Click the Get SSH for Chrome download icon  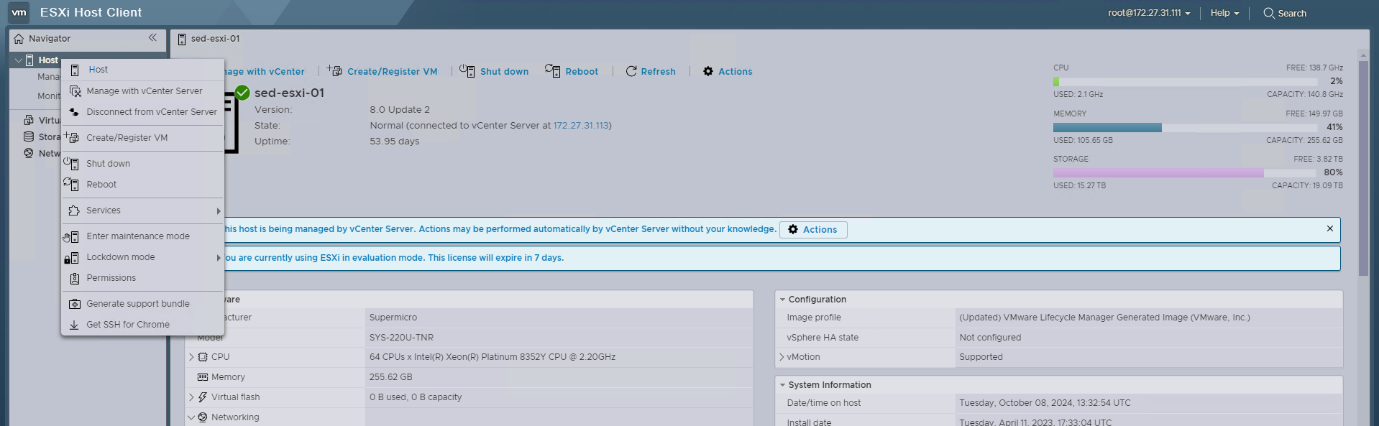click(x=74, y=325)
